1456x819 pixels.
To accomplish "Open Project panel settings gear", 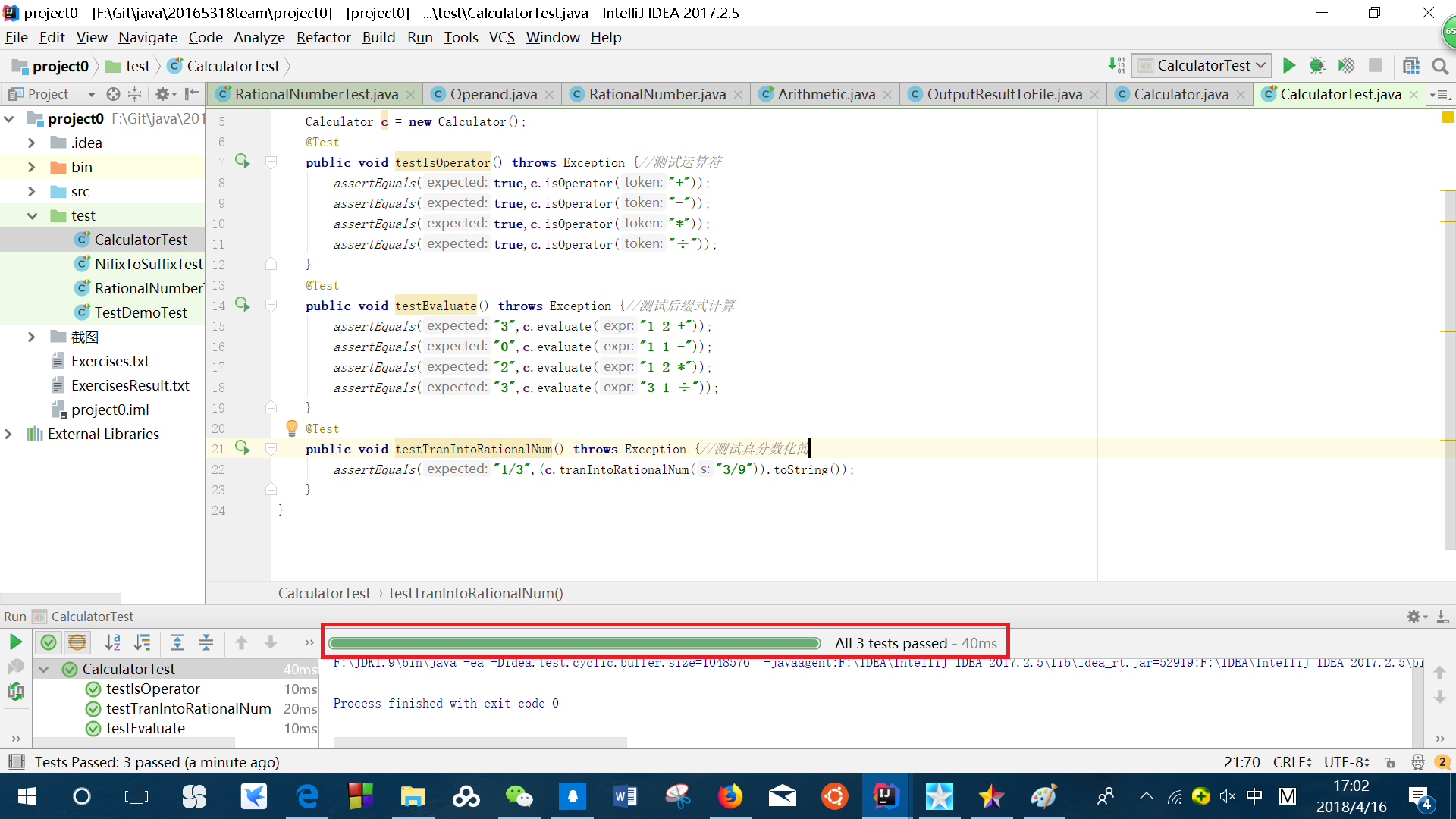I will [162, 94].
